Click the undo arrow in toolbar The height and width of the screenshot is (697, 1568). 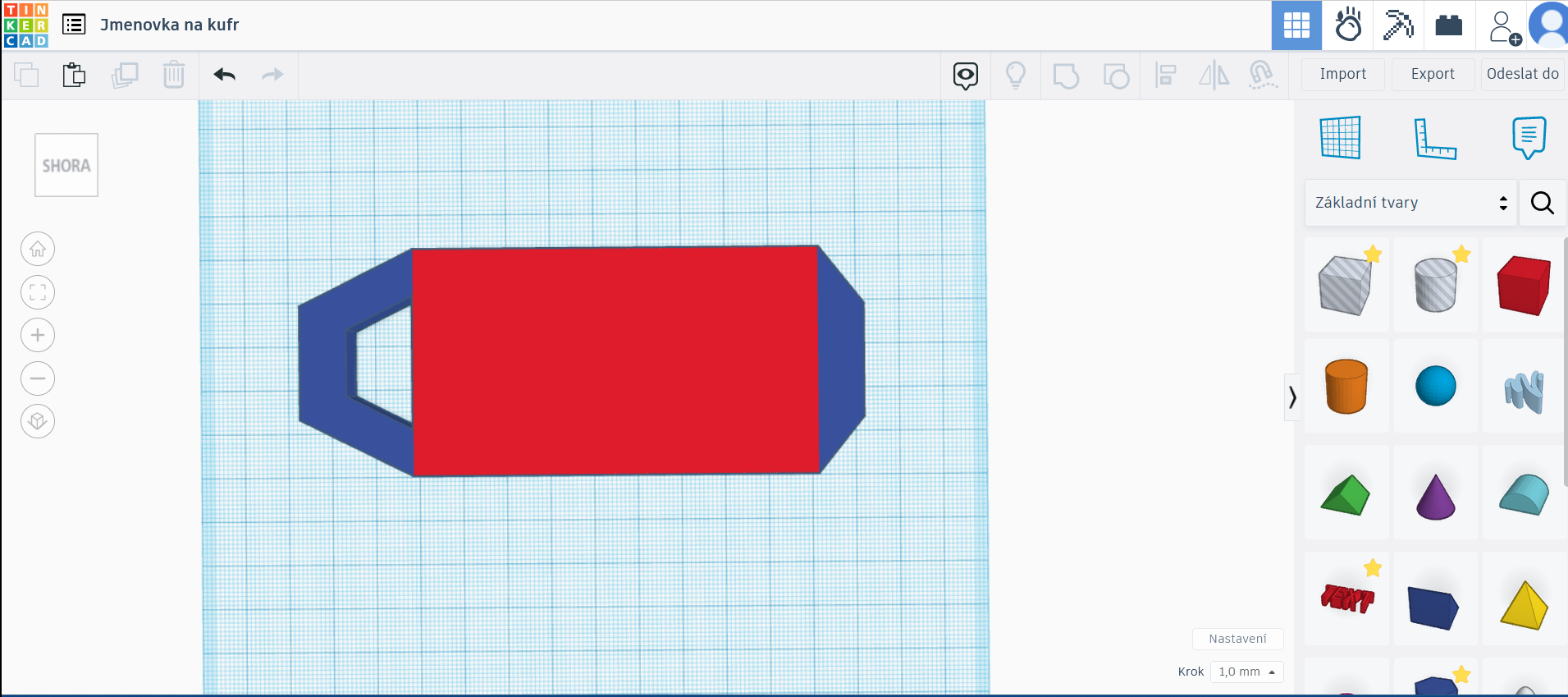point(224,75)
